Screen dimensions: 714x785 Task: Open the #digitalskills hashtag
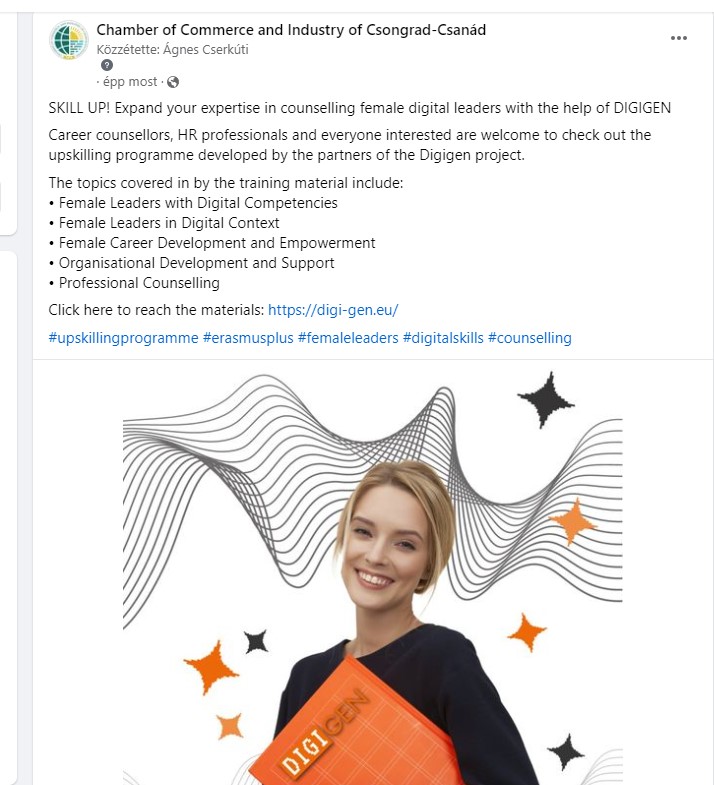point(443,338)
